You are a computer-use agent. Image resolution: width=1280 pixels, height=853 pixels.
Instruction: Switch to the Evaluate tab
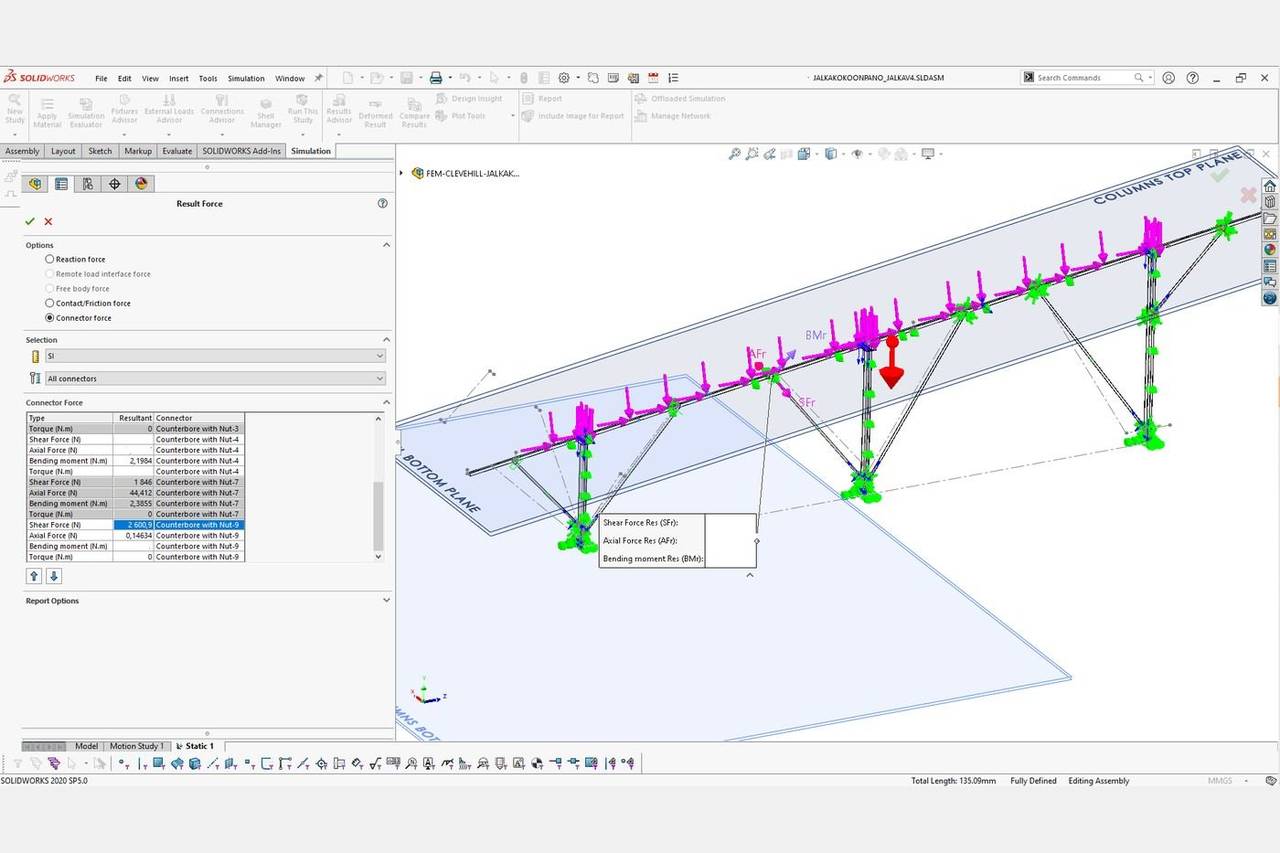pyautogui.click(x=177, y=151)
